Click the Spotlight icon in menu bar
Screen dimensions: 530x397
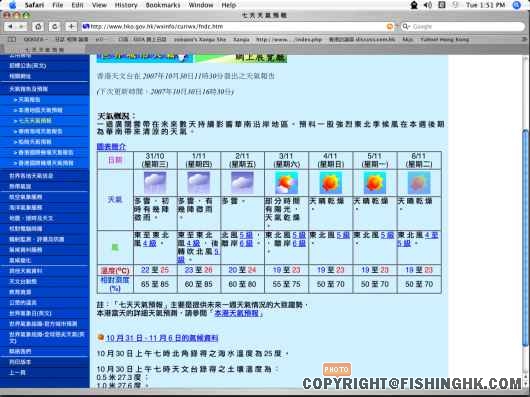point(516,5)
